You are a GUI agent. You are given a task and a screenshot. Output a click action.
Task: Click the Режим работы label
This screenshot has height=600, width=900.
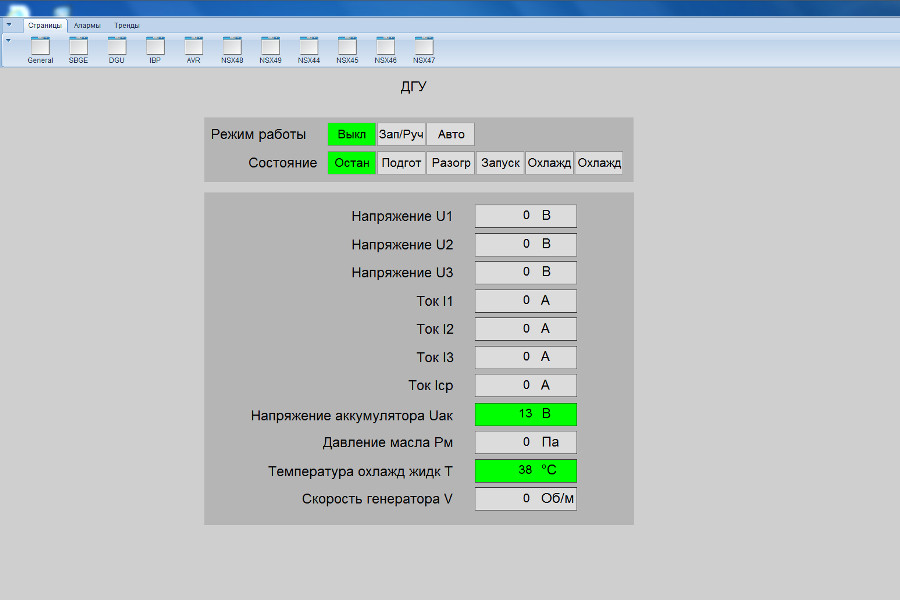[258, 135]
